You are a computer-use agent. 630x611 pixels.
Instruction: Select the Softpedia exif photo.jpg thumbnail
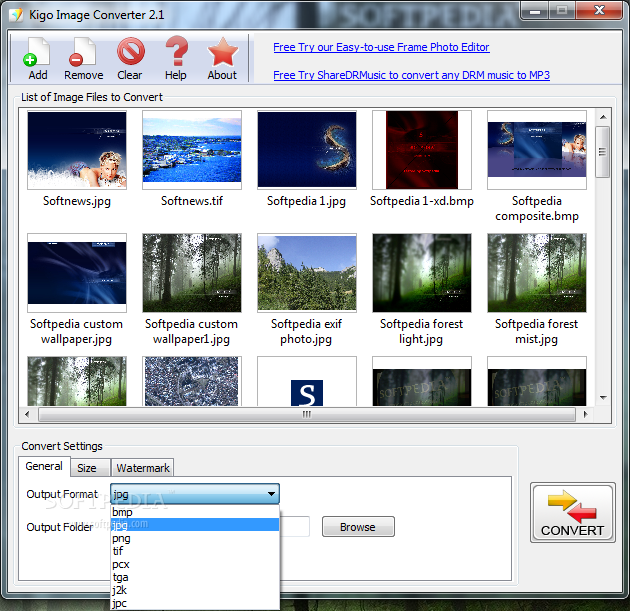307,273
